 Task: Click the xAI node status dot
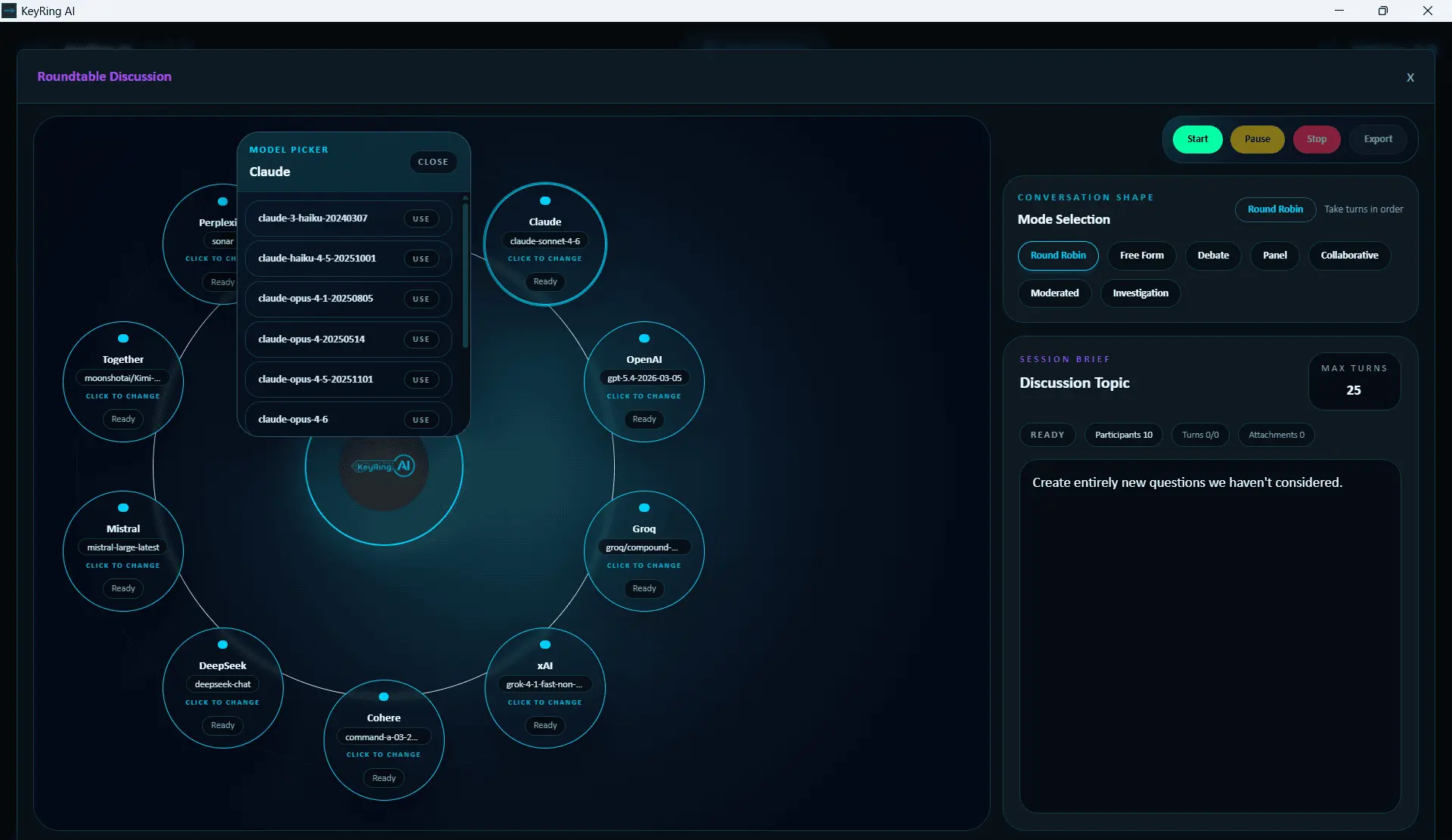pyautogui.click(x=545, y=645)
